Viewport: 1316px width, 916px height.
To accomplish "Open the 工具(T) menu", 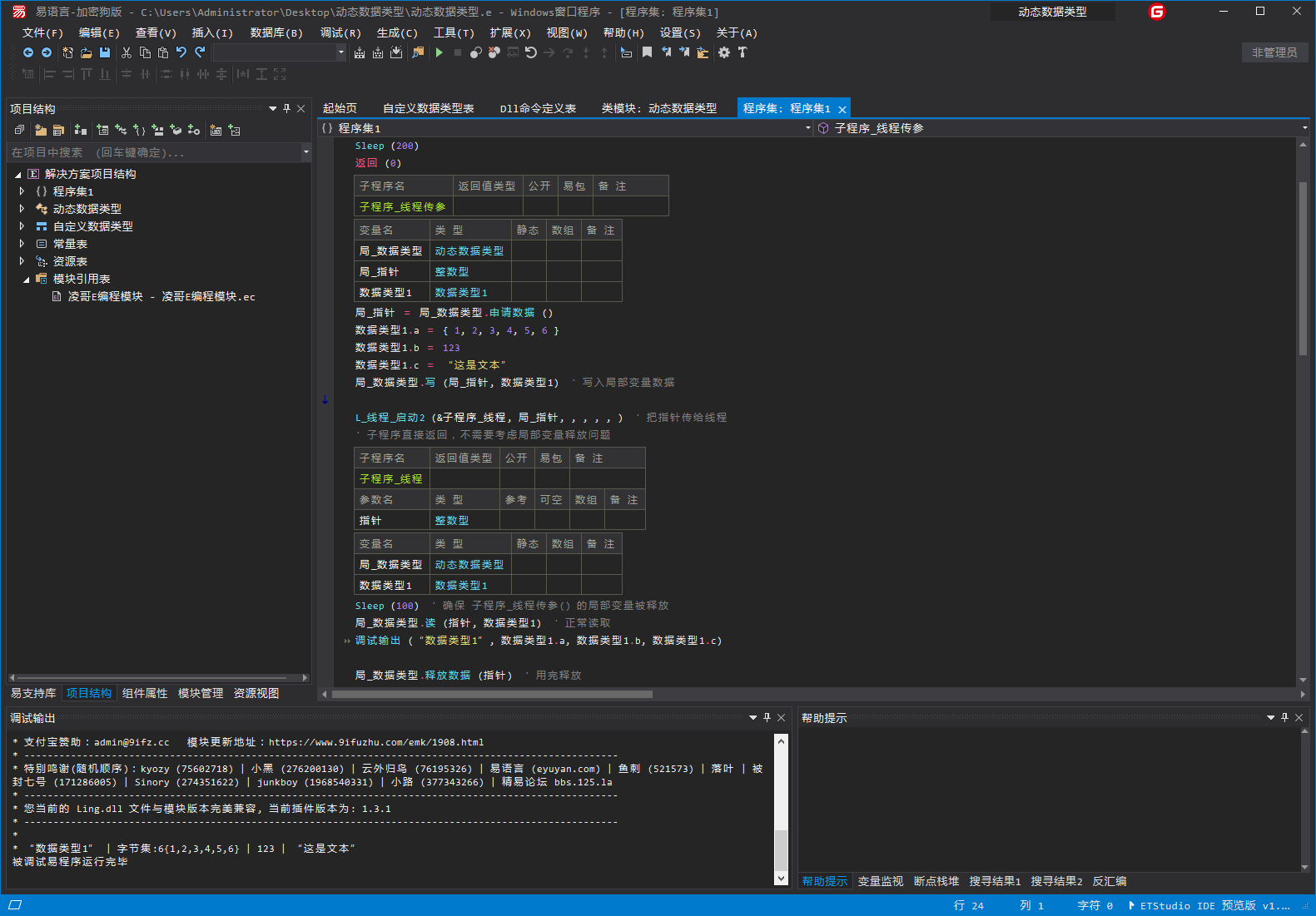I will 454,33.
